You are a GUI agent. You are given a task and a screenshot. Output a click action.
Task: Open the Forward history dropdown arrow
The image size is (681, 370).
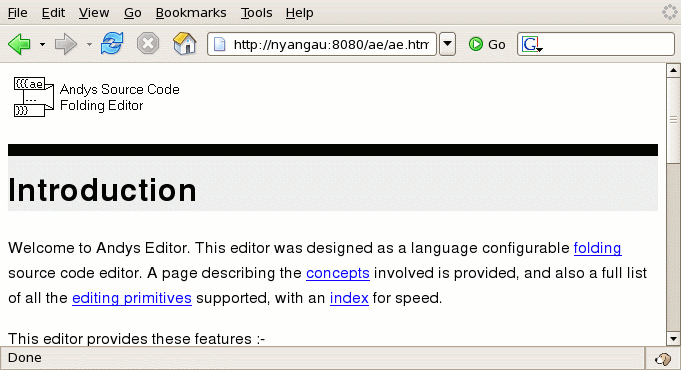[x=89, y=44]
